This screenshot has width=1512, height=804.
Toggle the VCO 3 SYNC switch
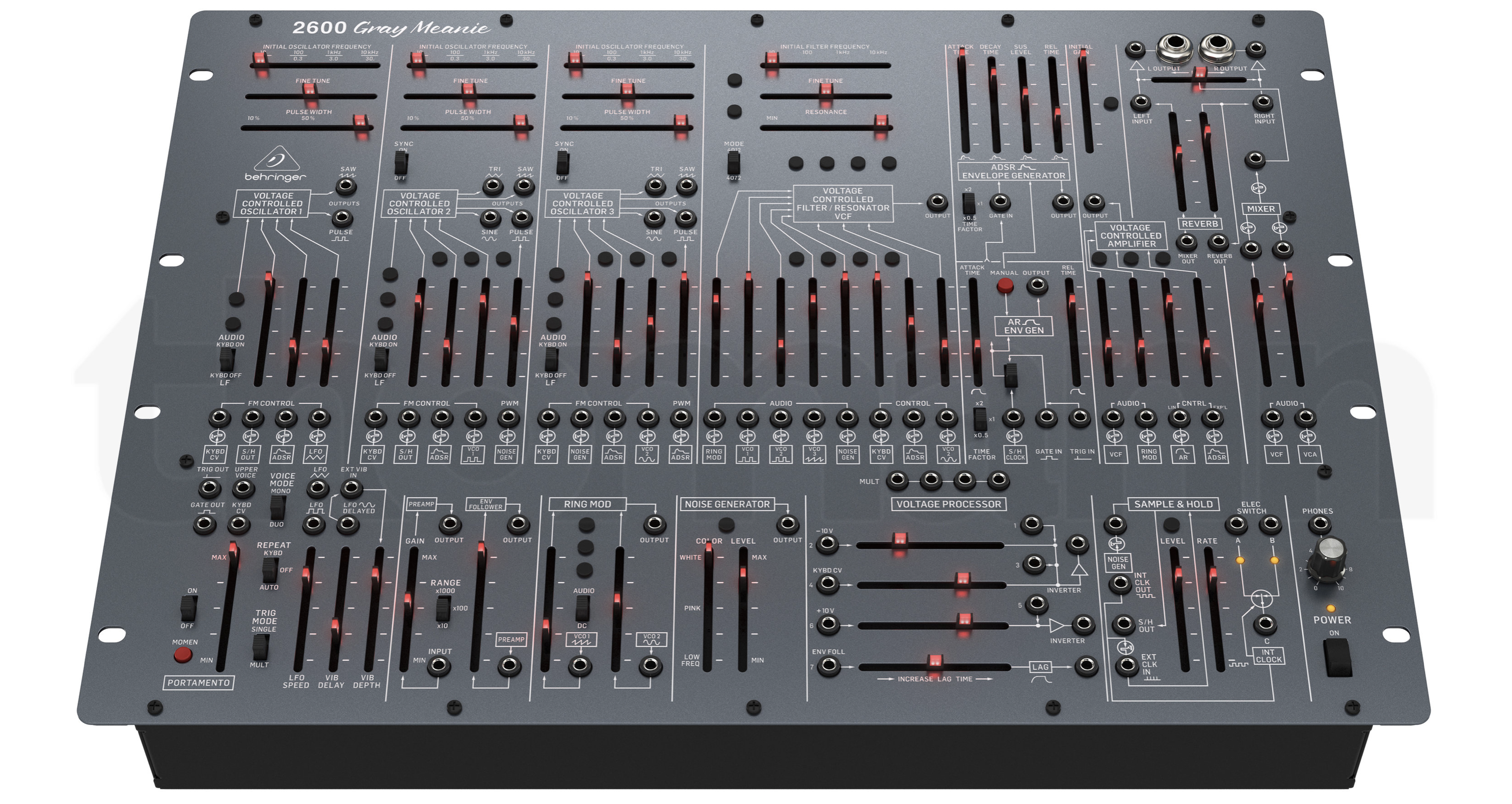point(562,161)
